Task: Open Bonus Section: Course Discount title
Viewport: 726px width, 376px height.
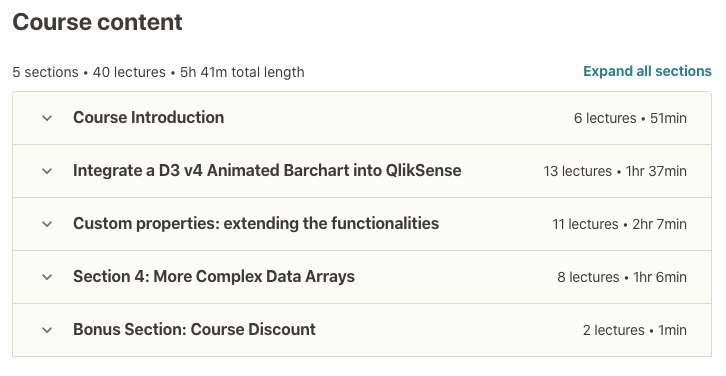Action: coord(194,330)
